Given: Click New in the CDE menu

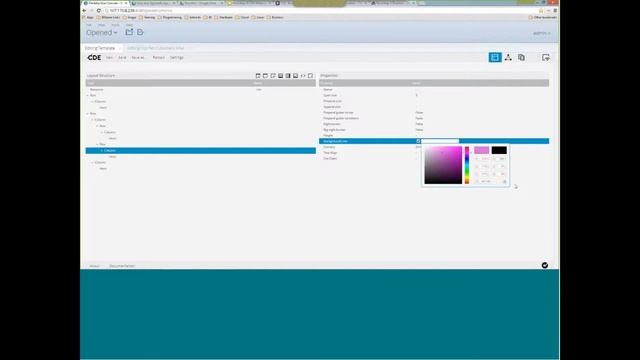Looking at the screenshot, I should click(109, 58).
